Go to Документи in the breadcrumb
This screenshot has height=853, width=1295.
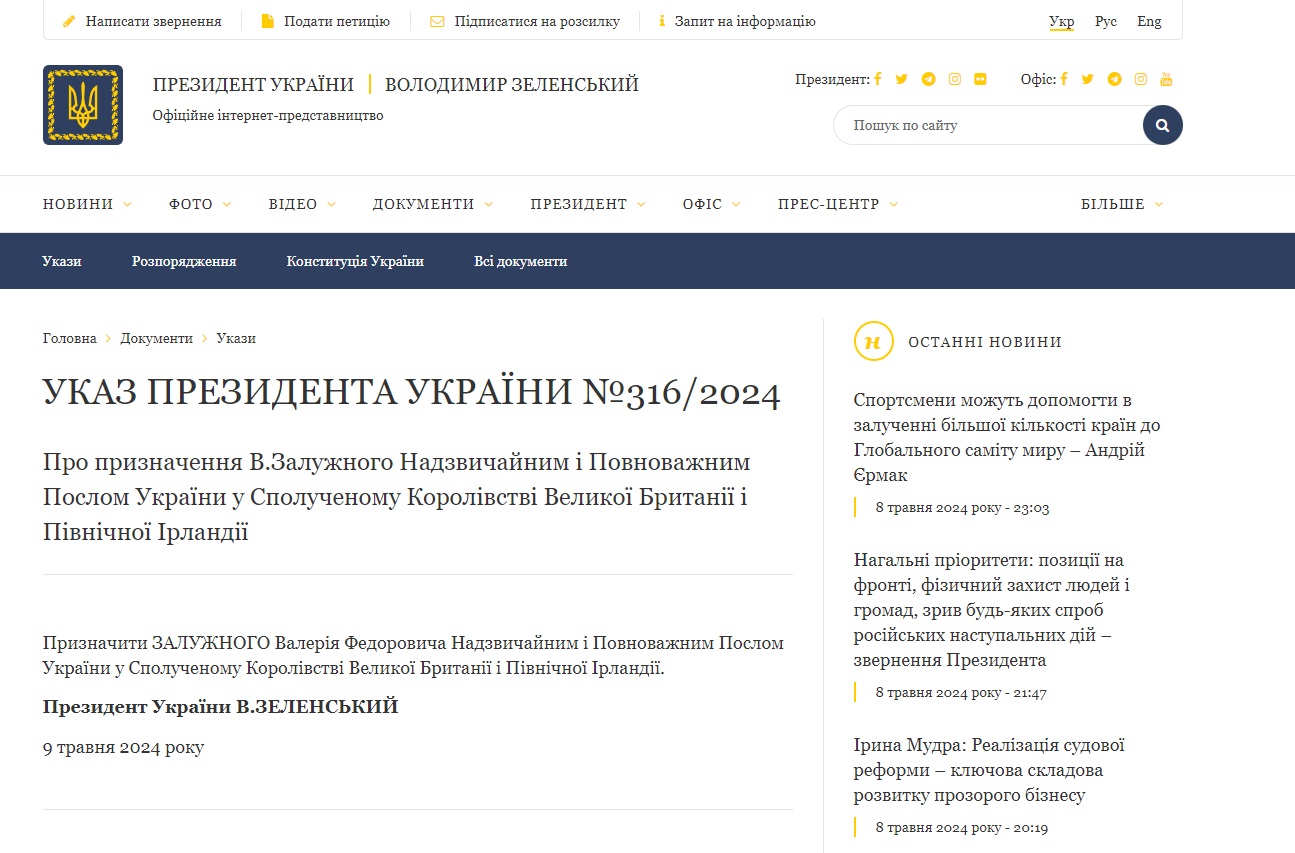tap(157, 338)
